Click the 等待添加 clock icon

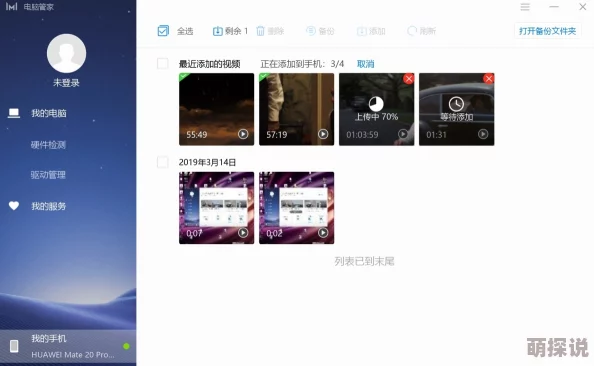pyautogui.click(x=456, y=104)
